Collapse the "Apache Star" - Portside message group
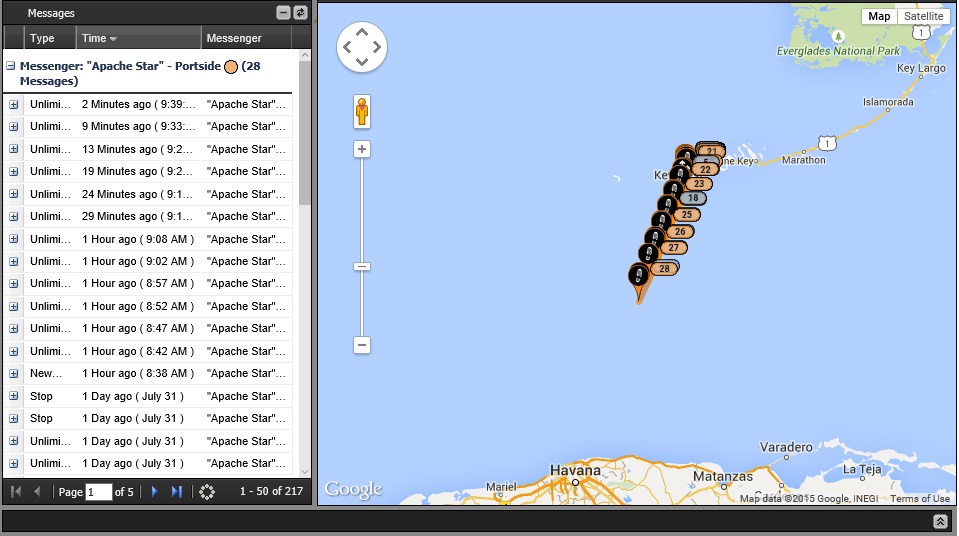Viewport: 959px width, 536px height. 10,65
